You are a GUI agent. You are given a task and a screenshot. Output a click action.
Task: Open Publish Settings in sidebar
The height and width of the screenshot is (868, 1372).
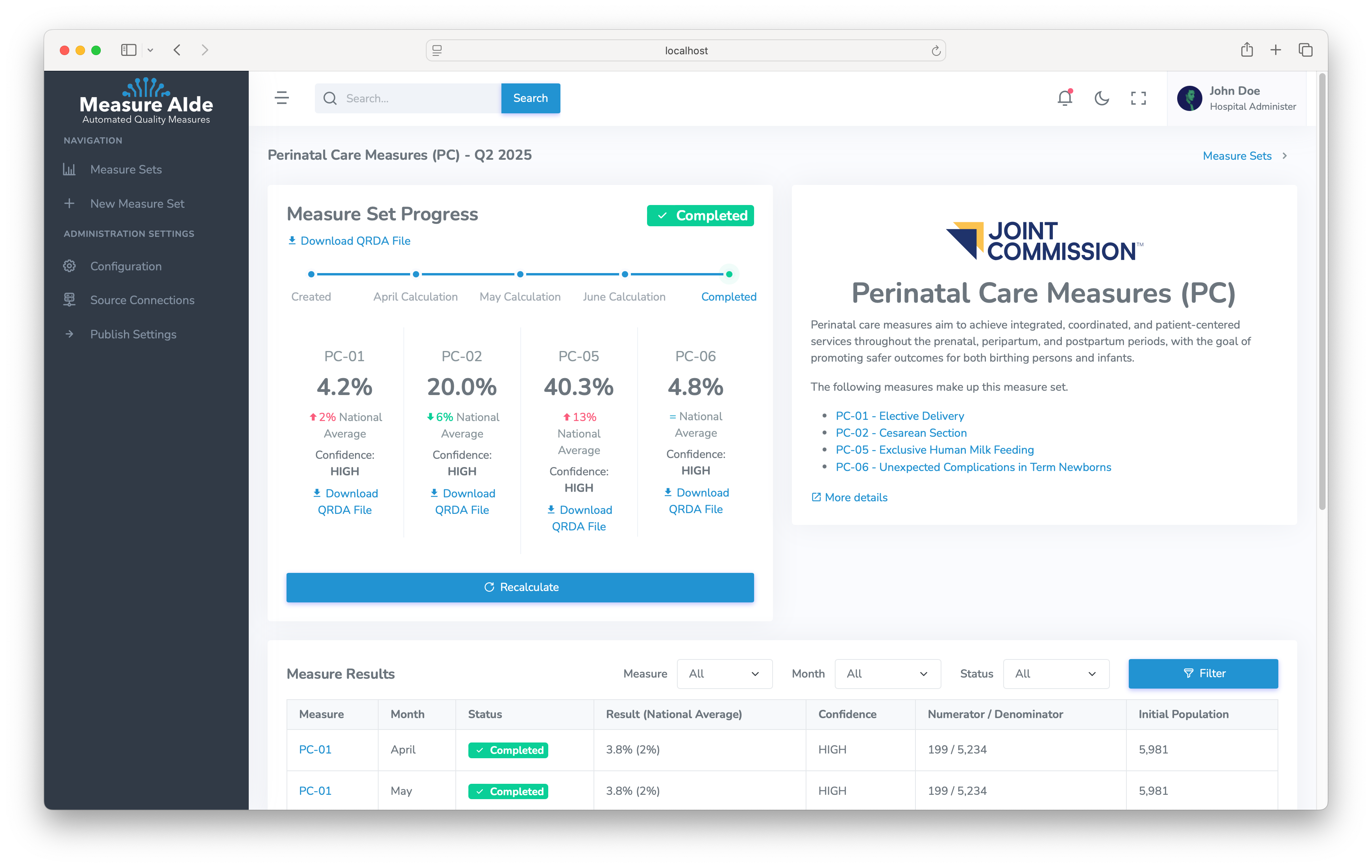pos(133,334)
